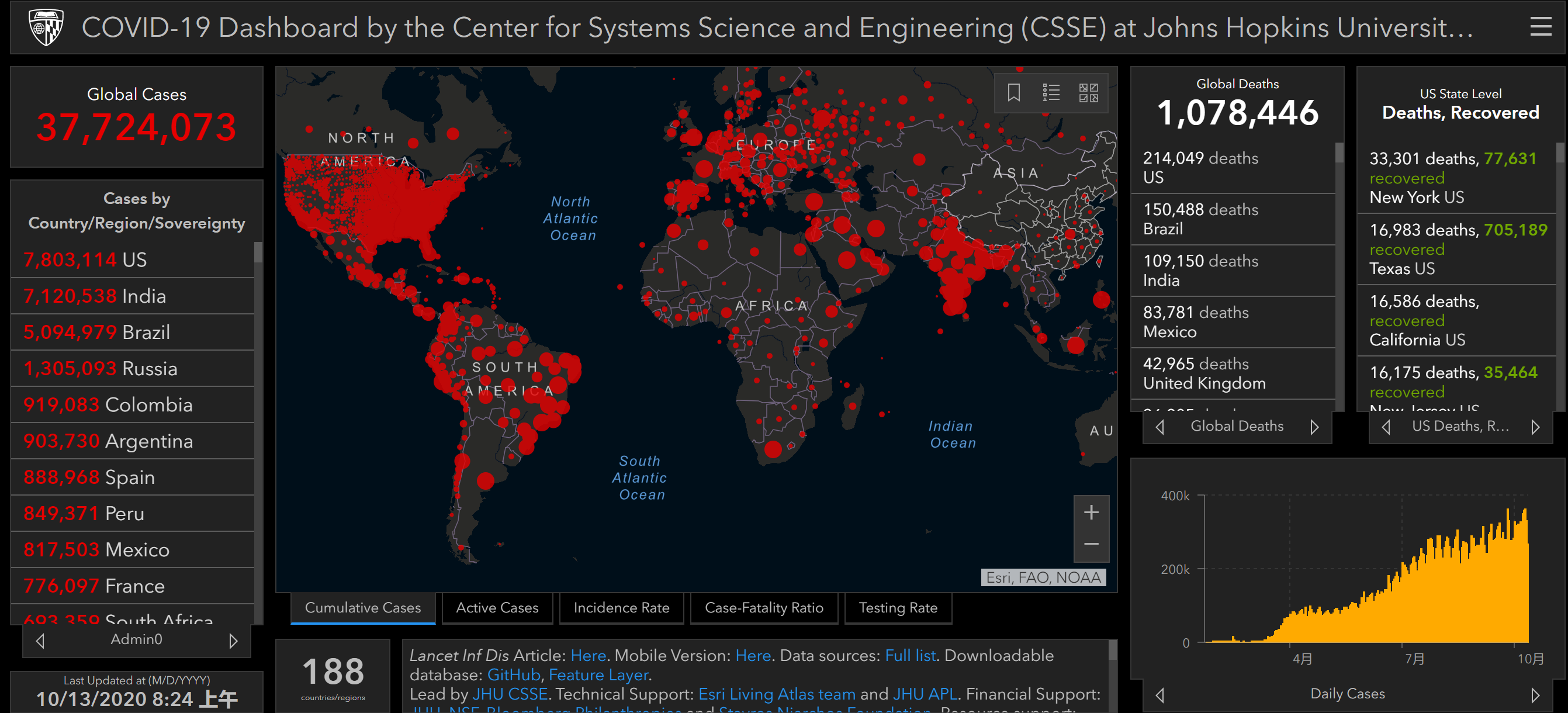Advance Global Deaths panel to next
Viewport: 1568px width, 713px height.
click(x=1314, y=427)
